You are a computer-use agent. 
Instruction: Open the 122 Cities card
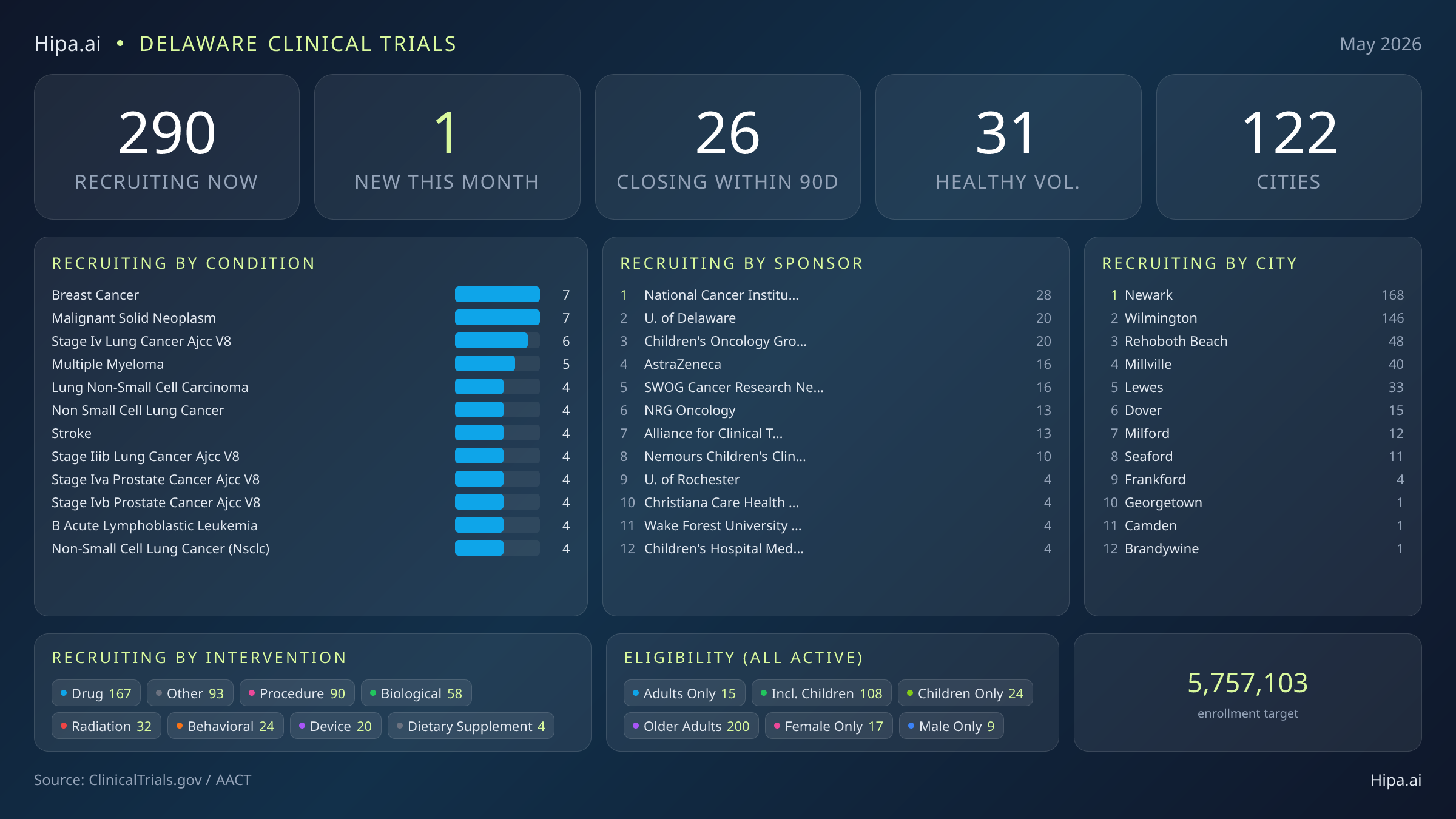click(x=1289, y=147)
